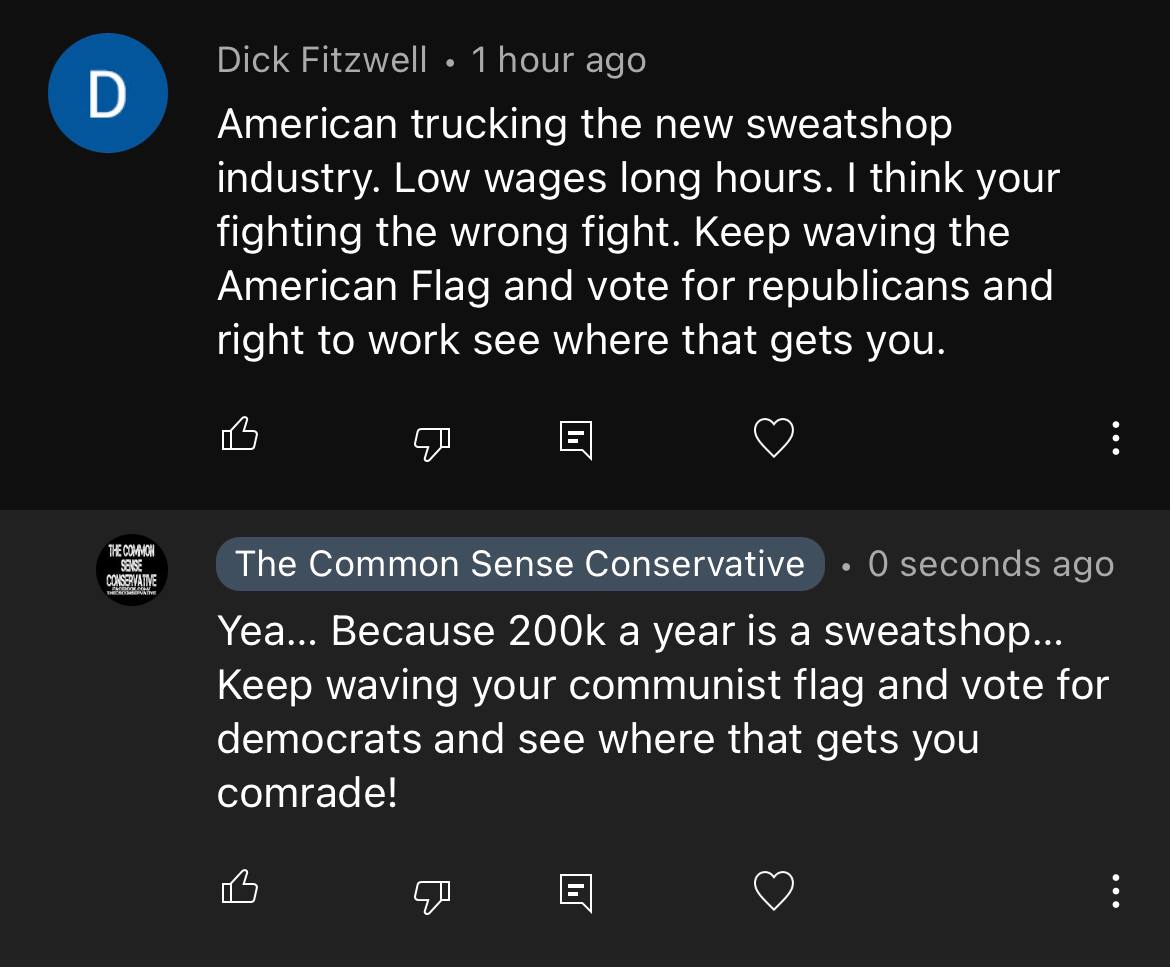Open three-dot menu on Dick Fitzwell's comment

(x=1116, y=438)
